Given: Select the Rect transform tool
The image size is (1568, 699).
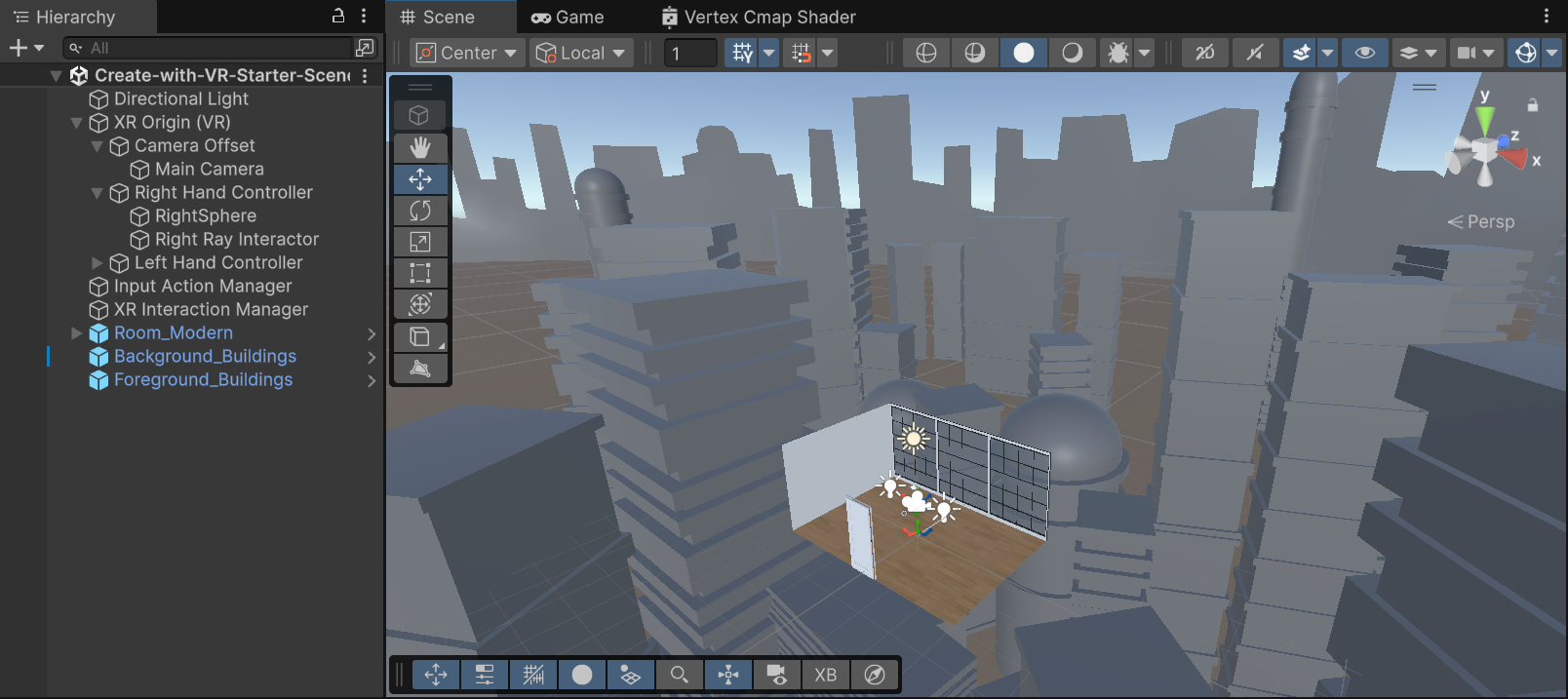Looking at the screenshot, I should point(420,273).
